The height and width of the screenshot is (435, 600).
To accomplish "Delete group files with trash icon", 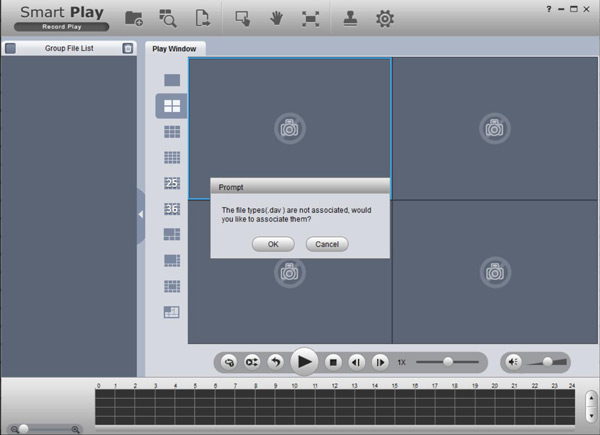I will (128, 48).
